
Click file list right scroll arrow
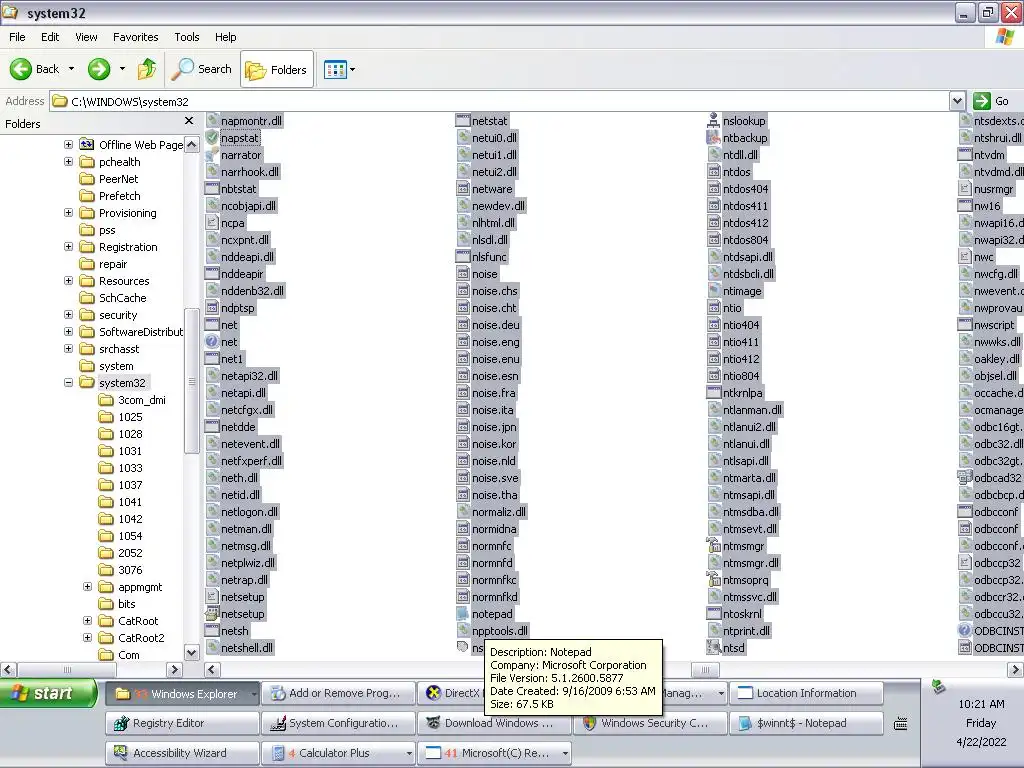click(1015, 669)
